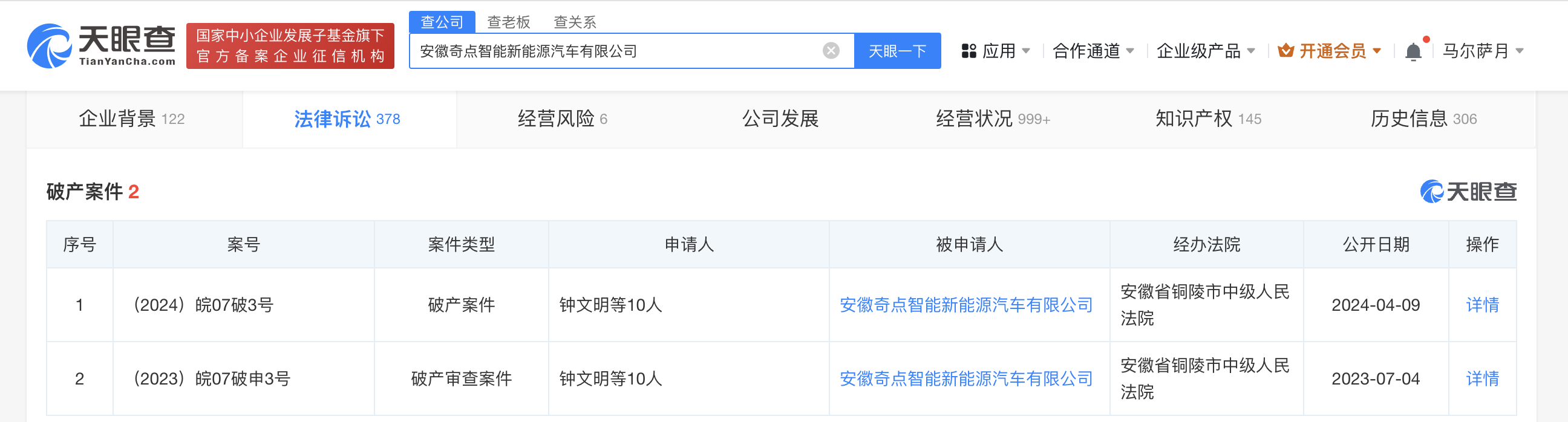The image size is (1568, 422).
Task: Open 详情 for case (2024)皖07破3号
Action: click(x=1482, y=305)
